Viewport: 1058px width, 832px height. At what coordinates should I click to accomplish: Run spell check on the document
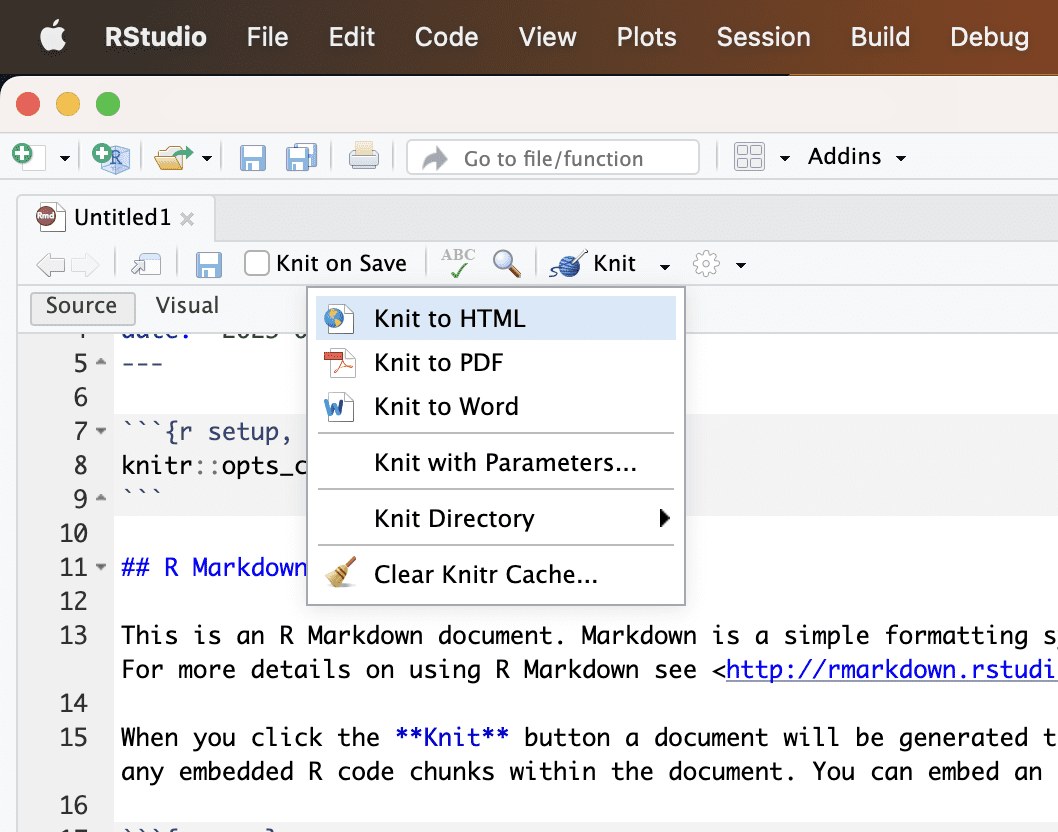[458, 262]
